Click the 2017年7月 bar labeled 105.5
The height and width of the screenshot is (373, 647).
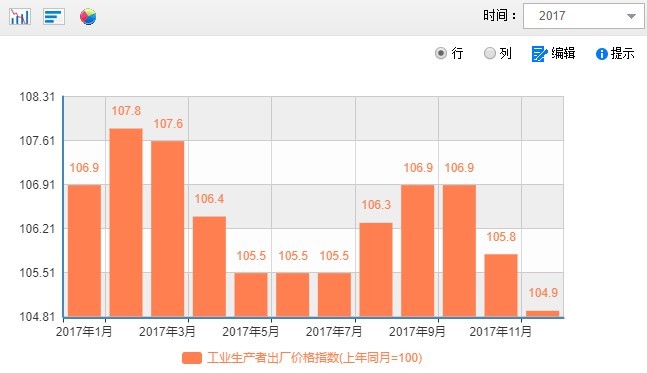click(334, 295)
